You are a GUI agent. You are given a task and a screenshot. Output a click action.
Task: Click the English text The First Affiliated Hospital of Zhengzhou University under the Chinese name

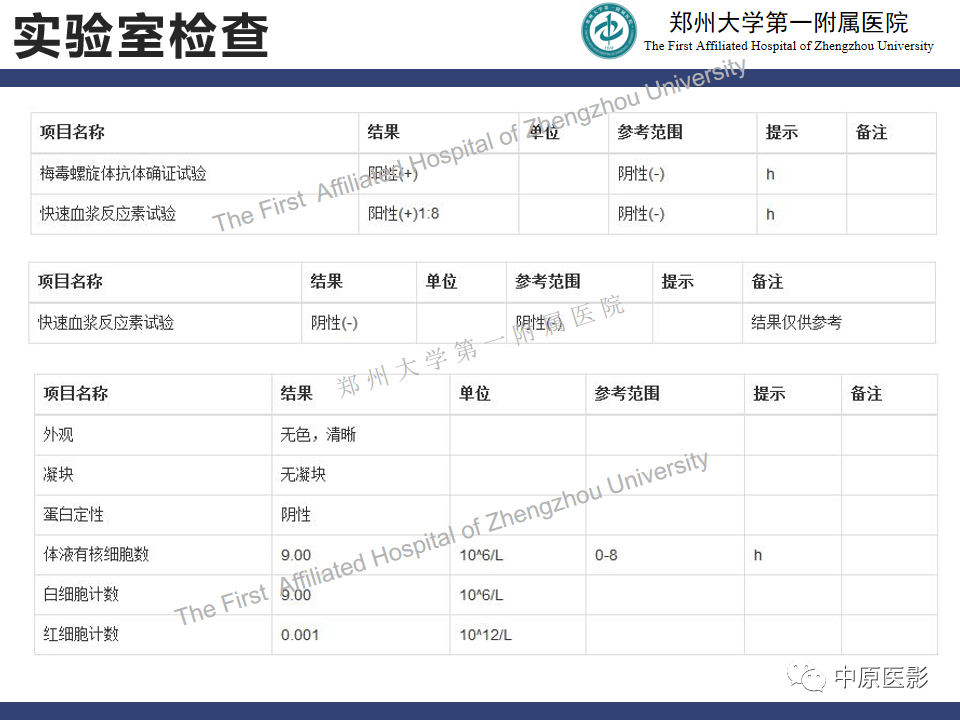[789, 46]
